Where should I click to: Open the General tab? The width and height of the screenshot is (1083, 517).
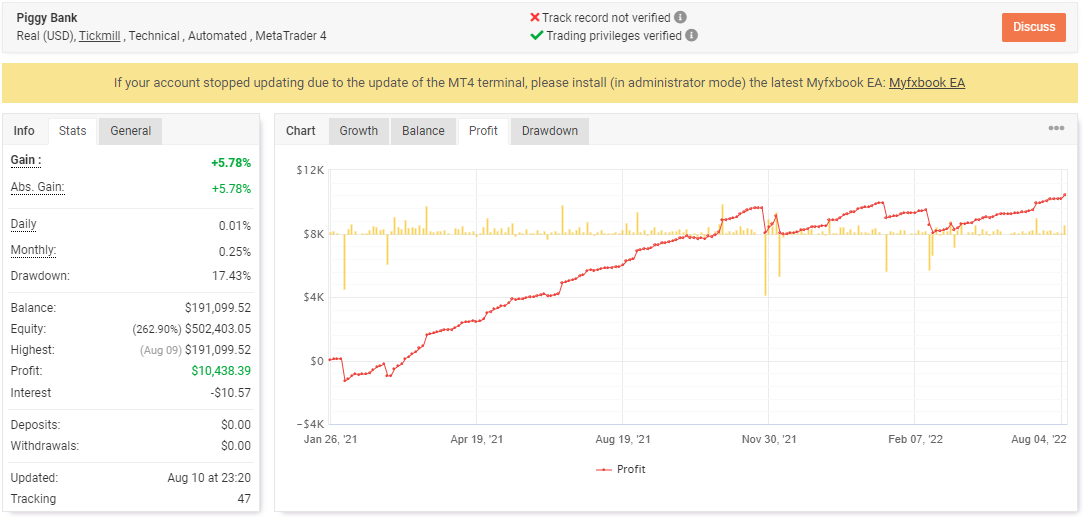(131, 130)
